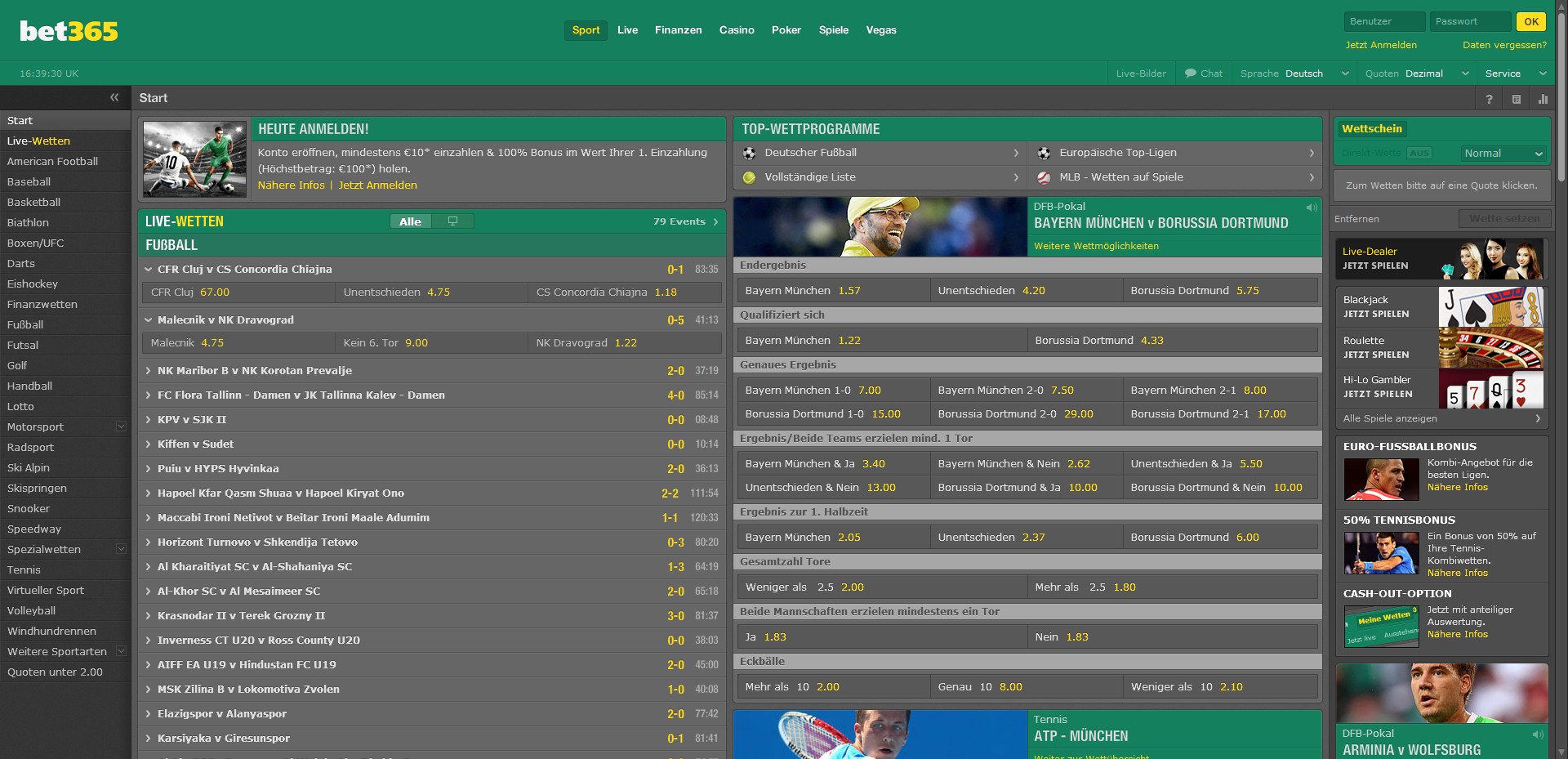The height and width of the screenshot is (759, 1568).
Task: Expand NK Maribor B v NK Korotan Prevalje
Action: click(149, 370)
